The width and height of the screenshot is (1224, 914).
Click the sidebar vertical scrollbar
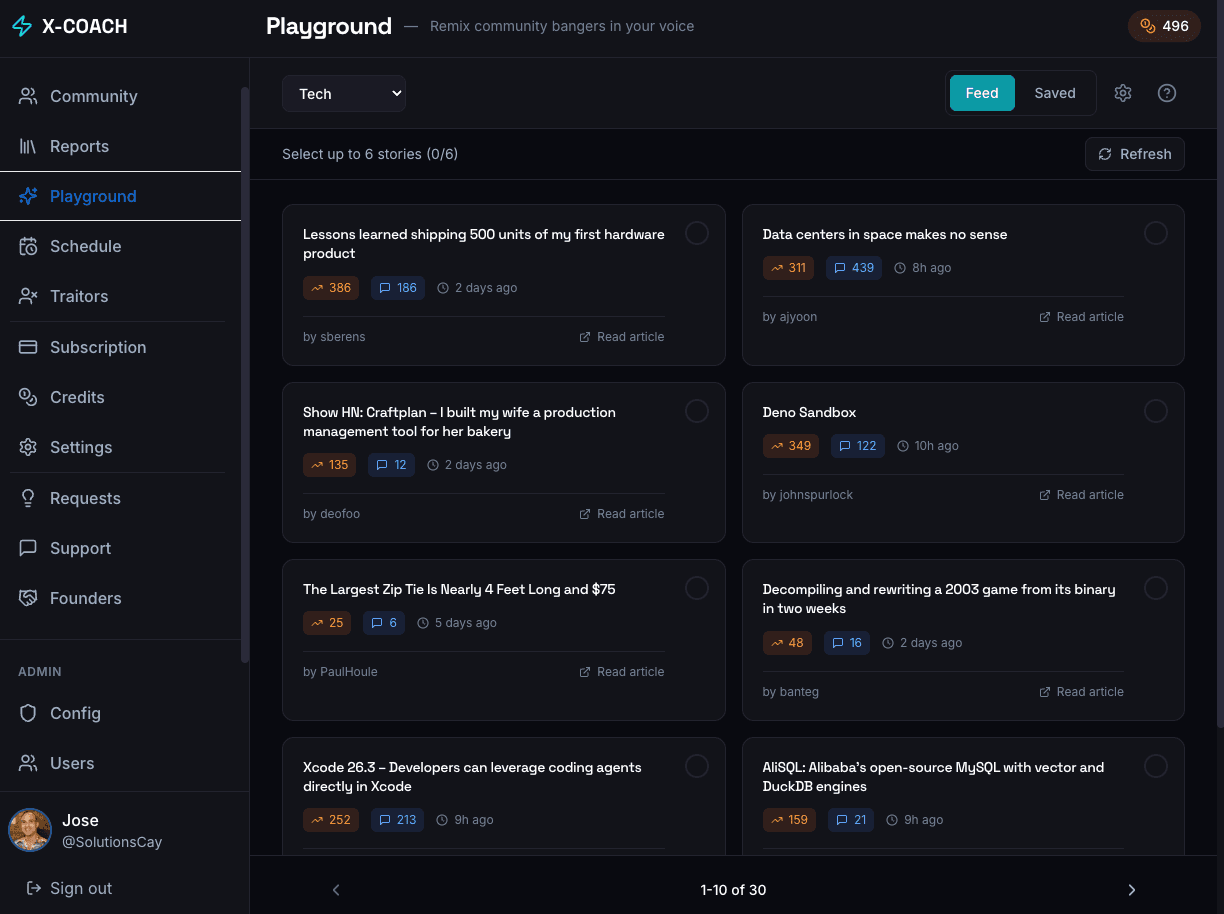245,375
